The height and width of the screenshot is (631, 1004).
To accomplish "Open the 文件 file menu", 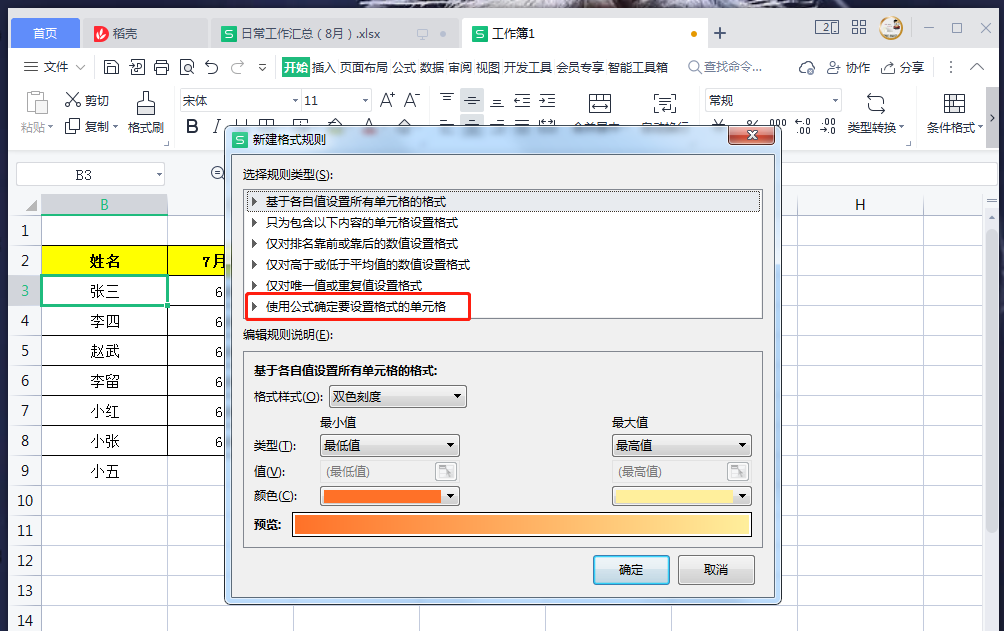I will click(54, 67).
